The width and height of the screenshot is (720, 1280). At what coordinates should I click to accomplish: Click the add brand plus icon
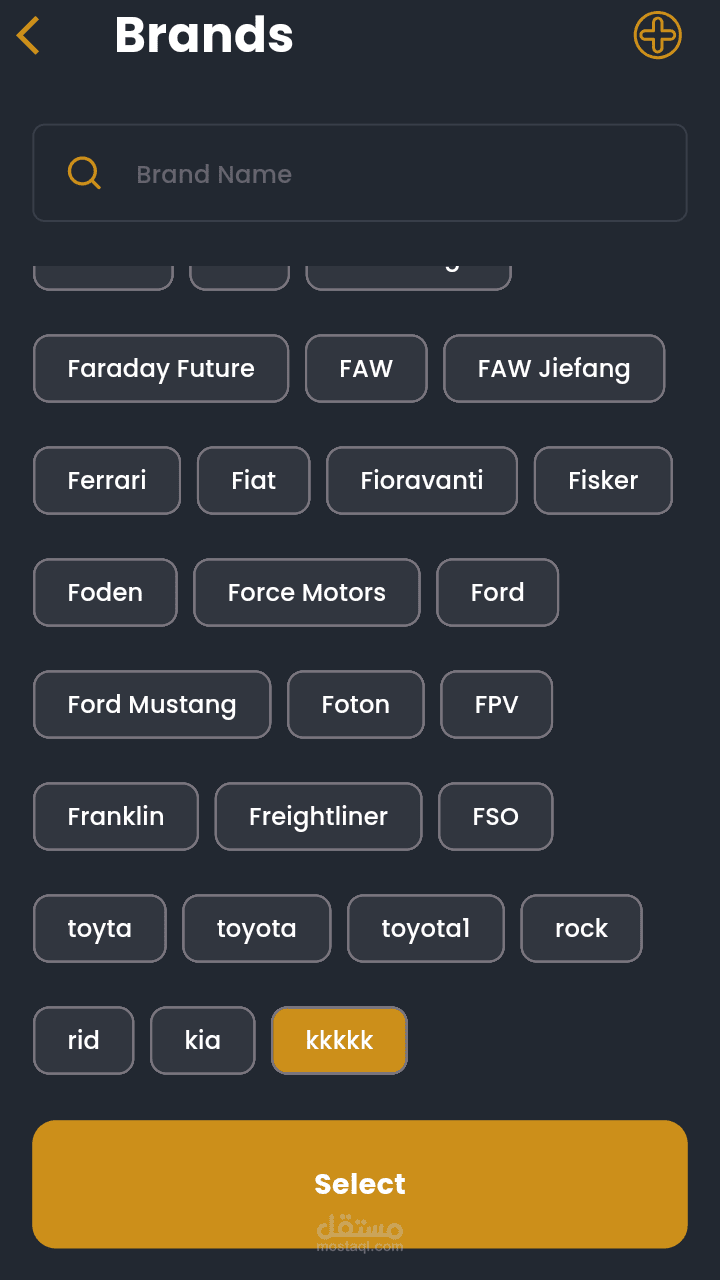(x=657, y=36)
